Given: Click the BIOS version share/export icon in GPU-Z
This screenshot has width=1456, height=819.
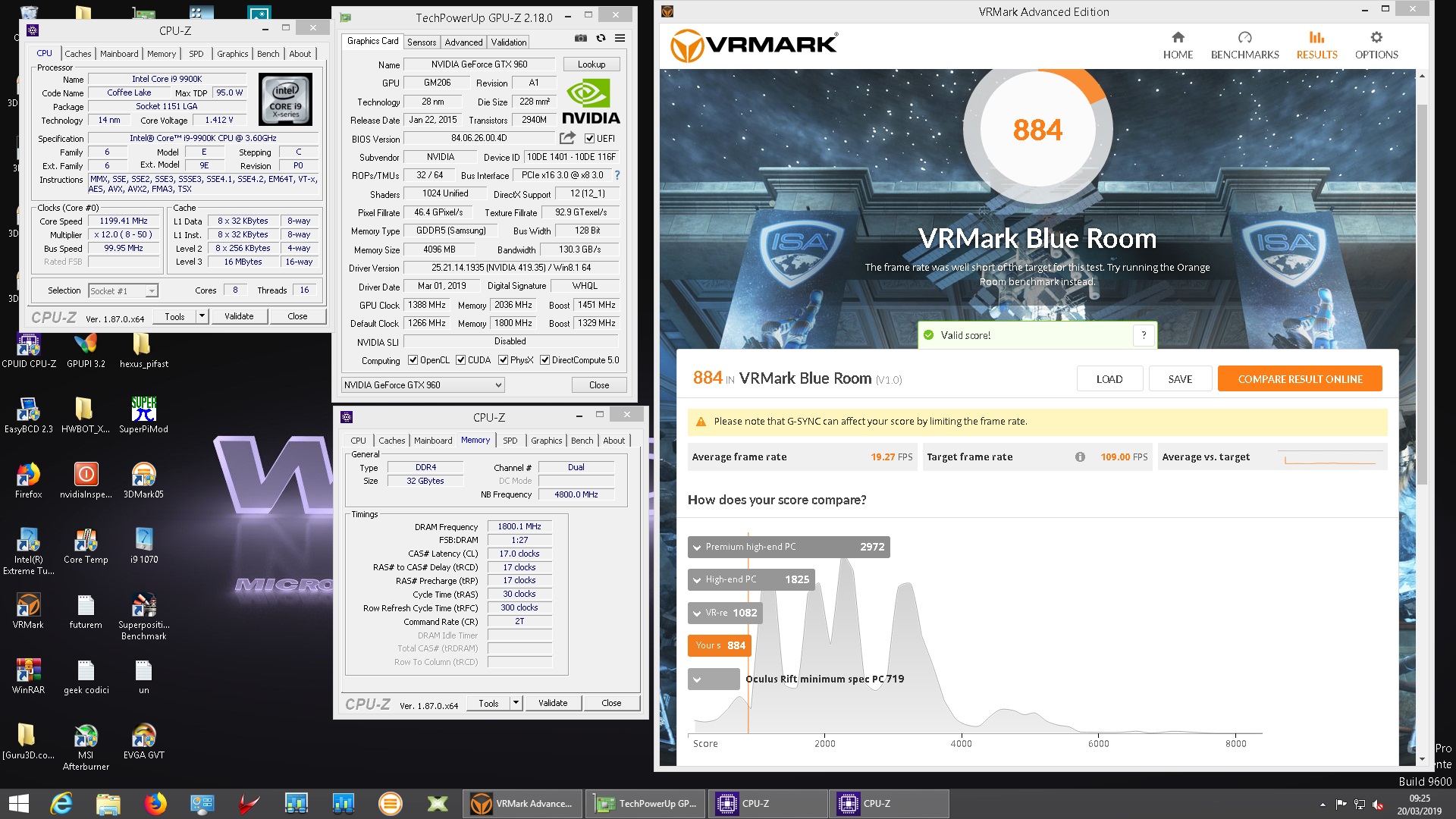Looking at the screenshot, I should pos(567,138).
